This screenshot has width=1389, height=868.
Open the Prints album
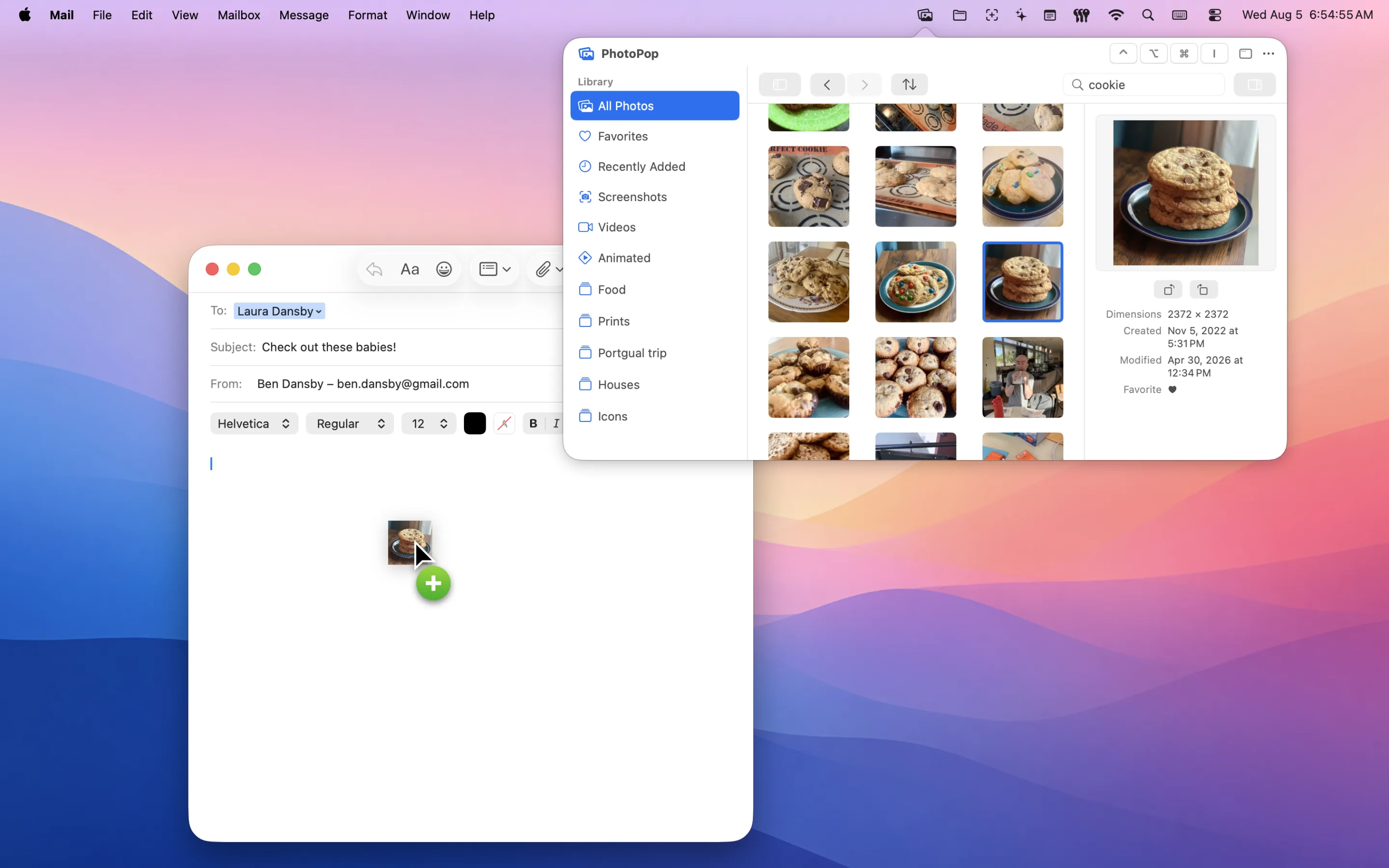pyautogui.click(x=654, y=321)
